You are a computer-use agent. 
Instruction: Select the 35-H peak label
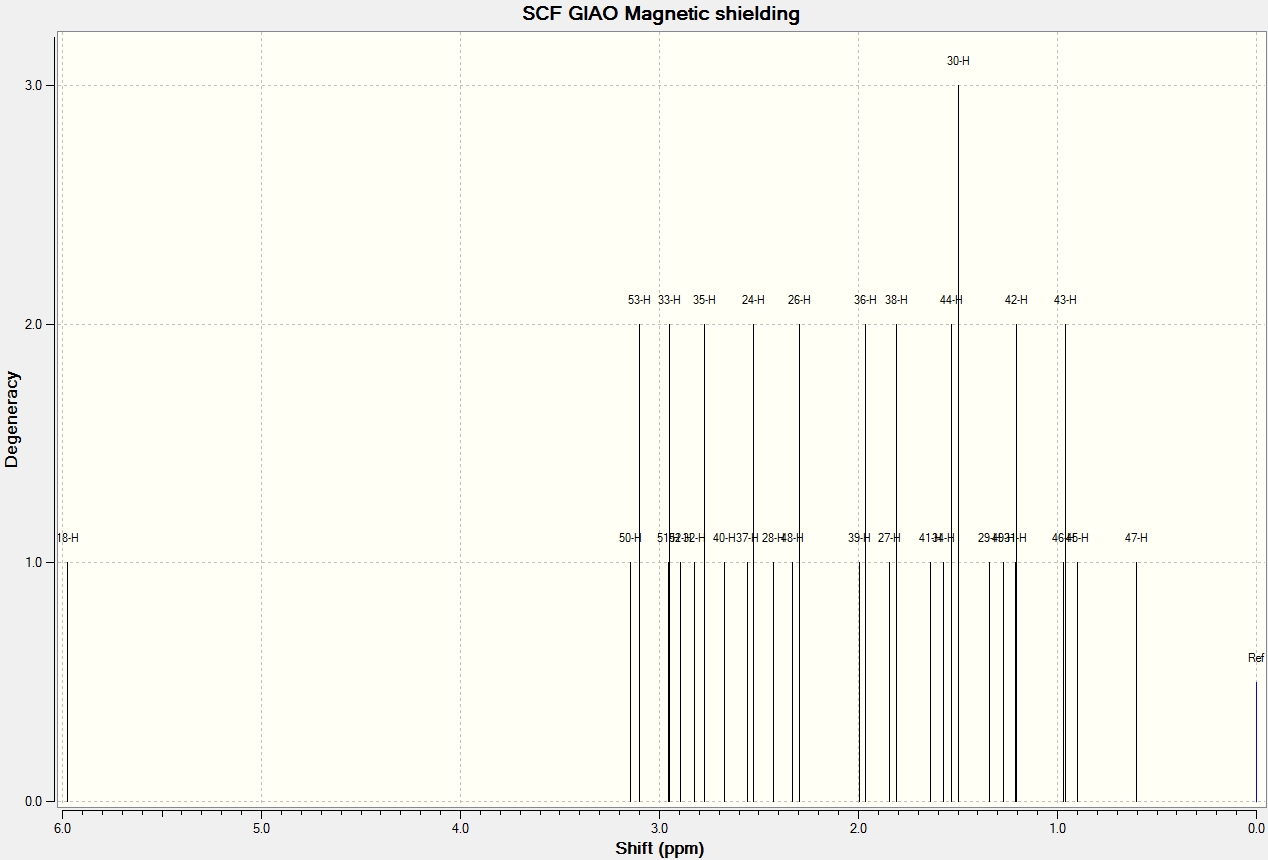tap(704, 300)
